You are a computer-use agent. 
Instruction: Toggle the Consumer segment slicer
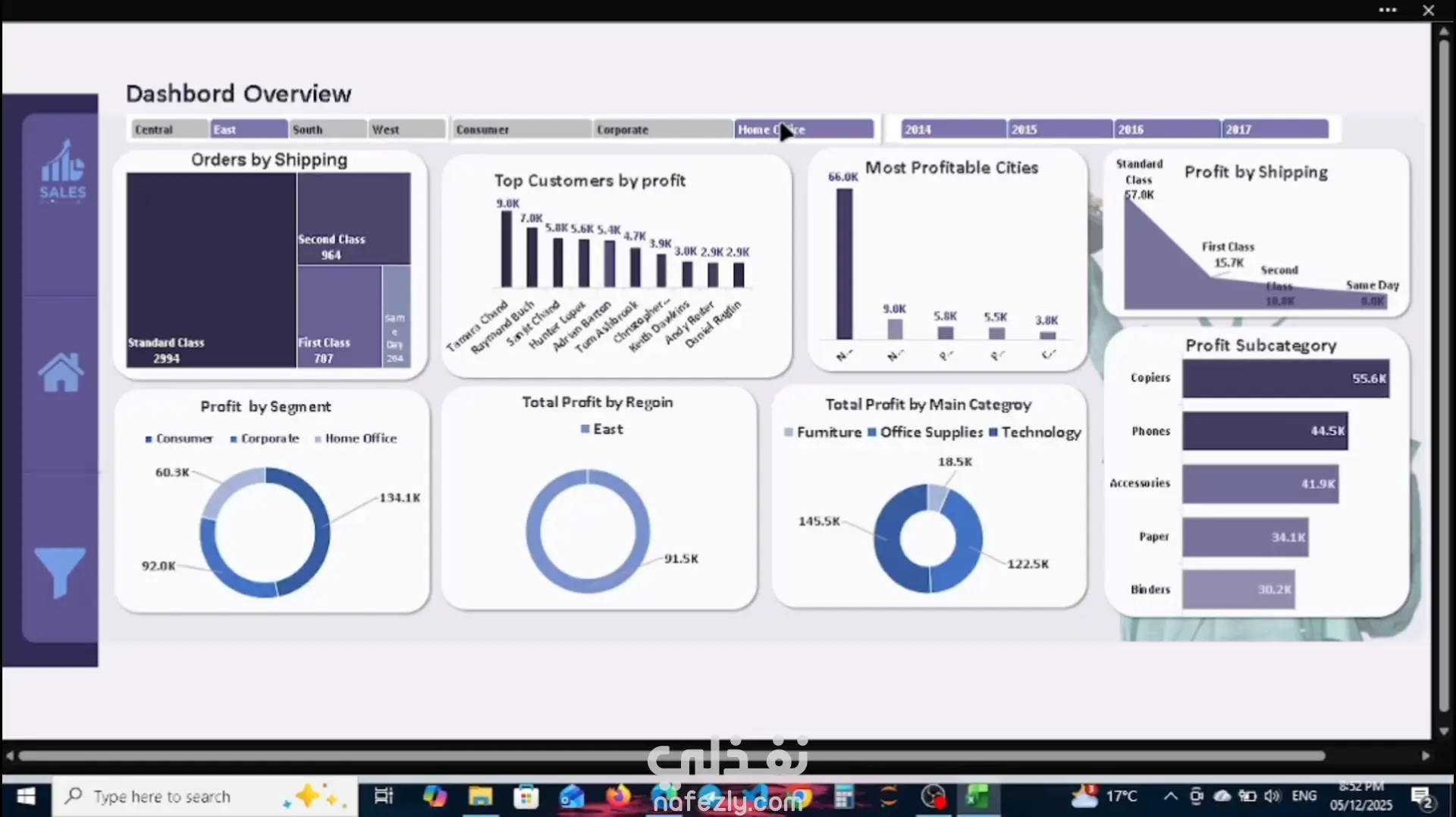(x=522, y=130)
